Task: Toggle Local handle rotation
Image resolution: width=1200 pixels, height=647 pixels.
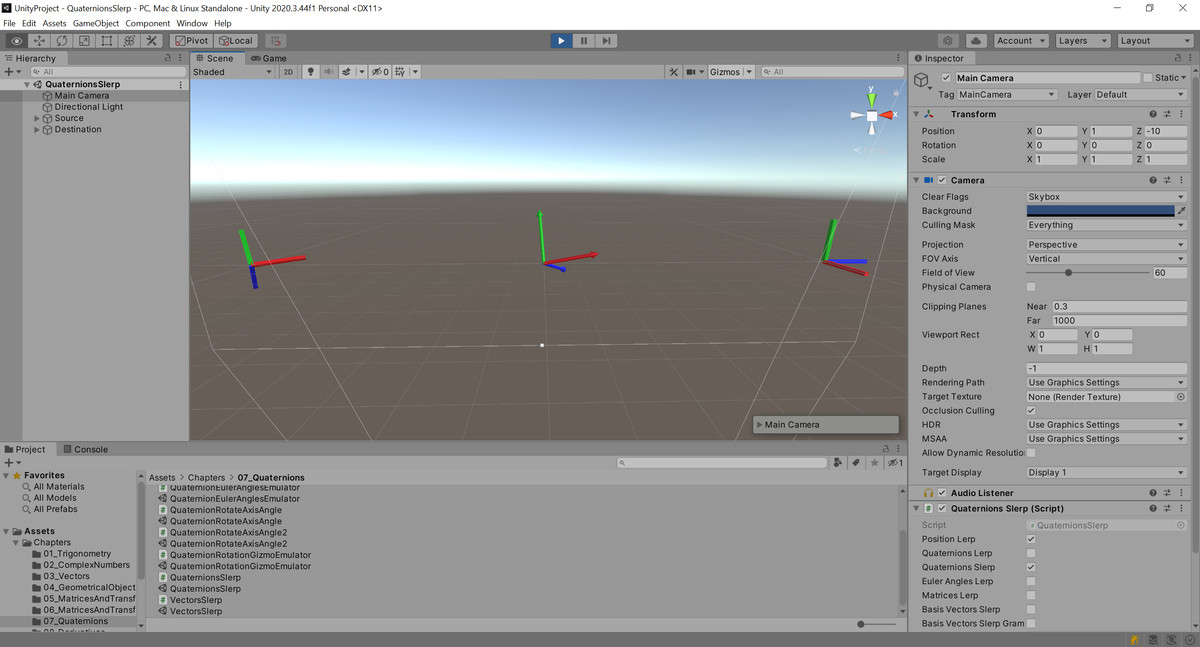Action: [x=236, y=41]
